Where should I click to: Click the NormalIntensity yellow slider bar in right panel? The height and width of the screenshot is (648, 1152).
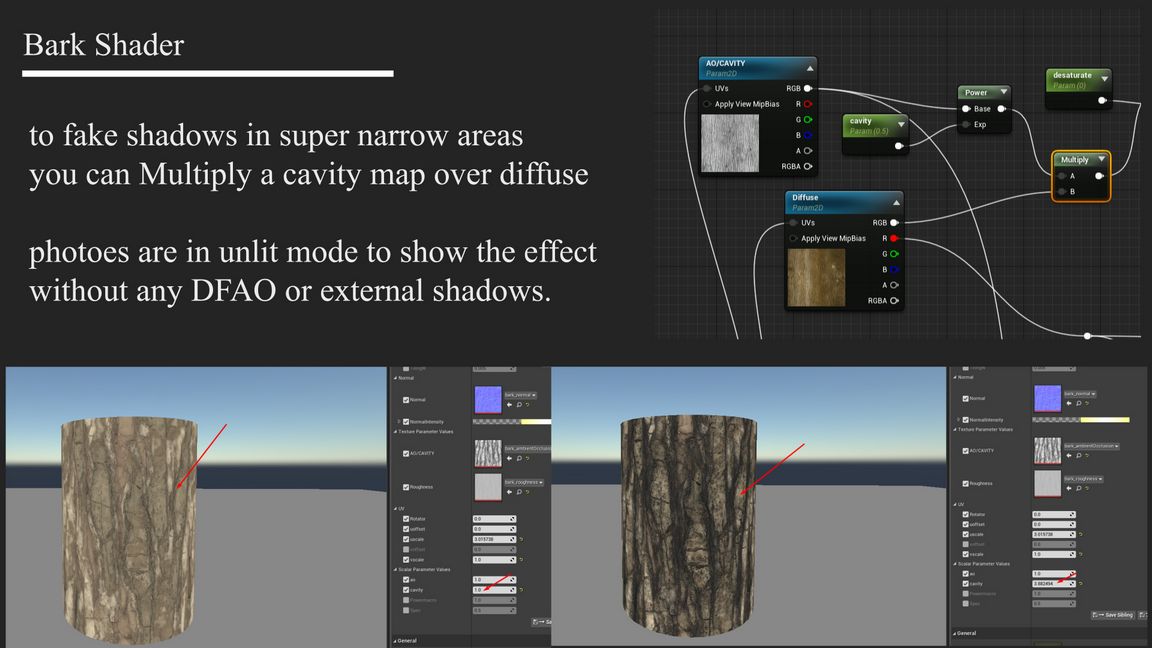[x=1104, y=420]
